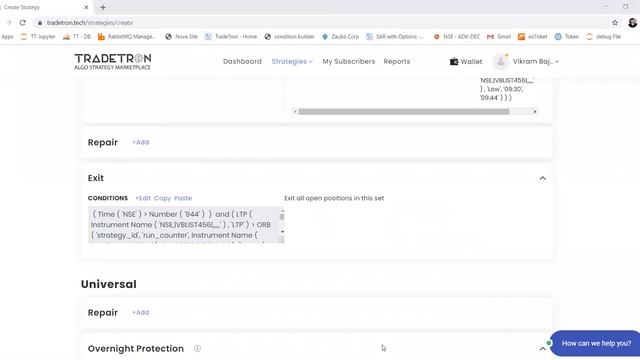Open condition builder bookmark
Image resolution: width=640 pixels, height=360 pixels.
click(289, 37)
